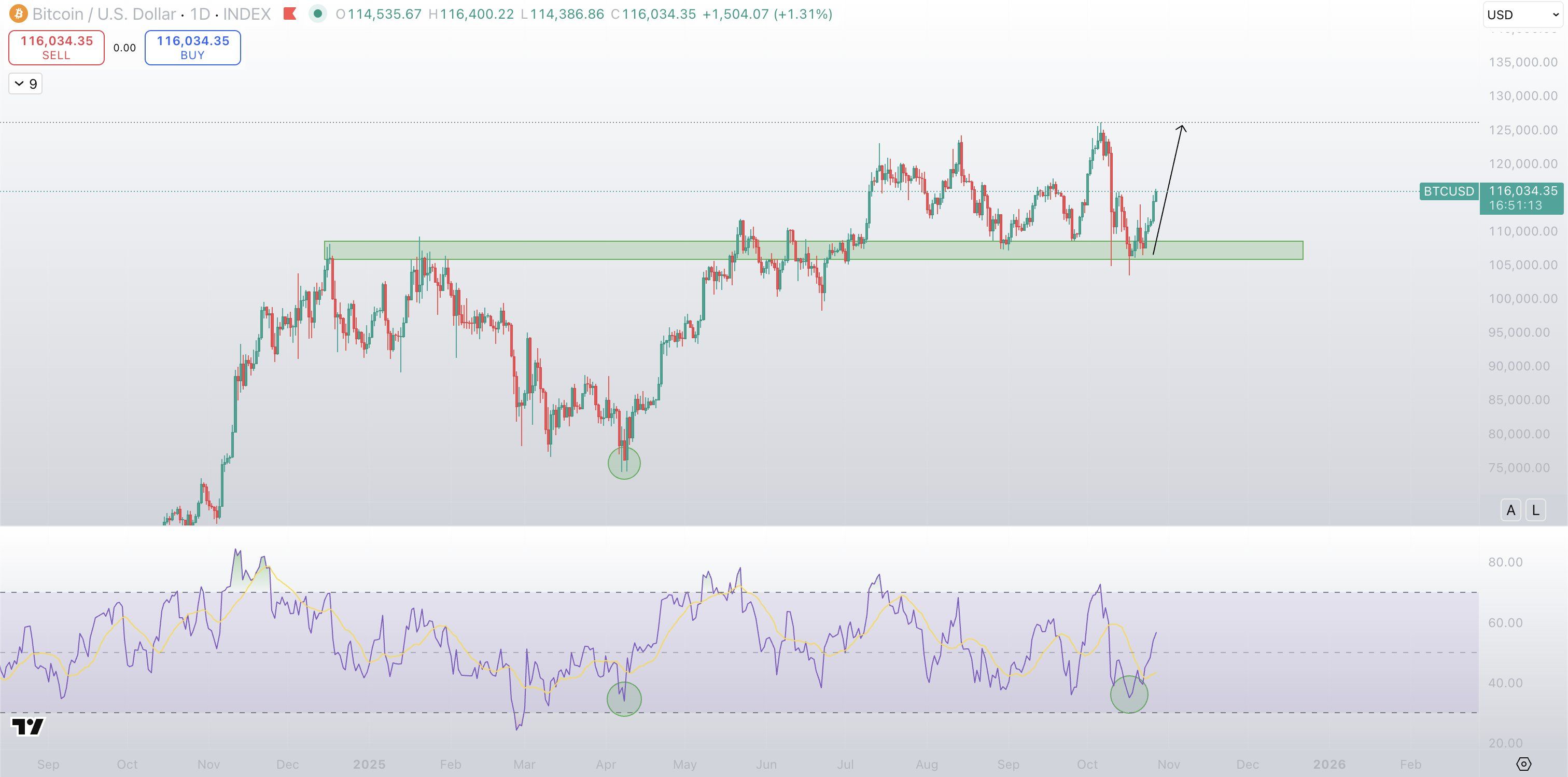
Task: Open chart settings gear icon
Action: (1523, 764)
